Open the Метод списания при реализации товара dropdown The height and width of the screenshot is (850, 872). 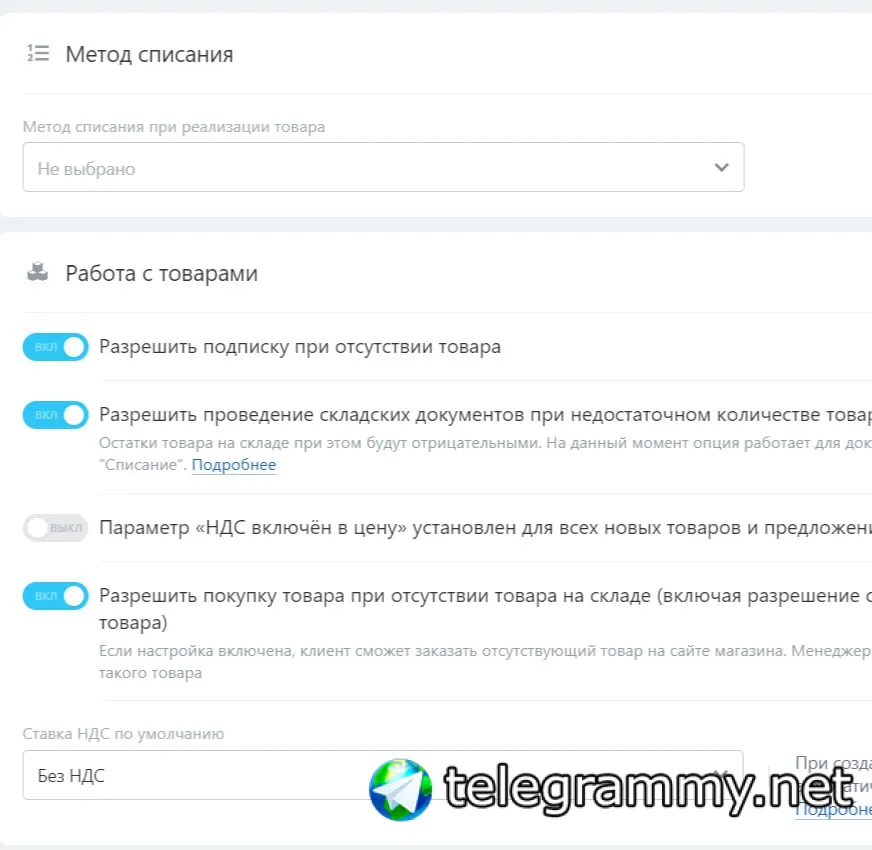pos(383,167)
